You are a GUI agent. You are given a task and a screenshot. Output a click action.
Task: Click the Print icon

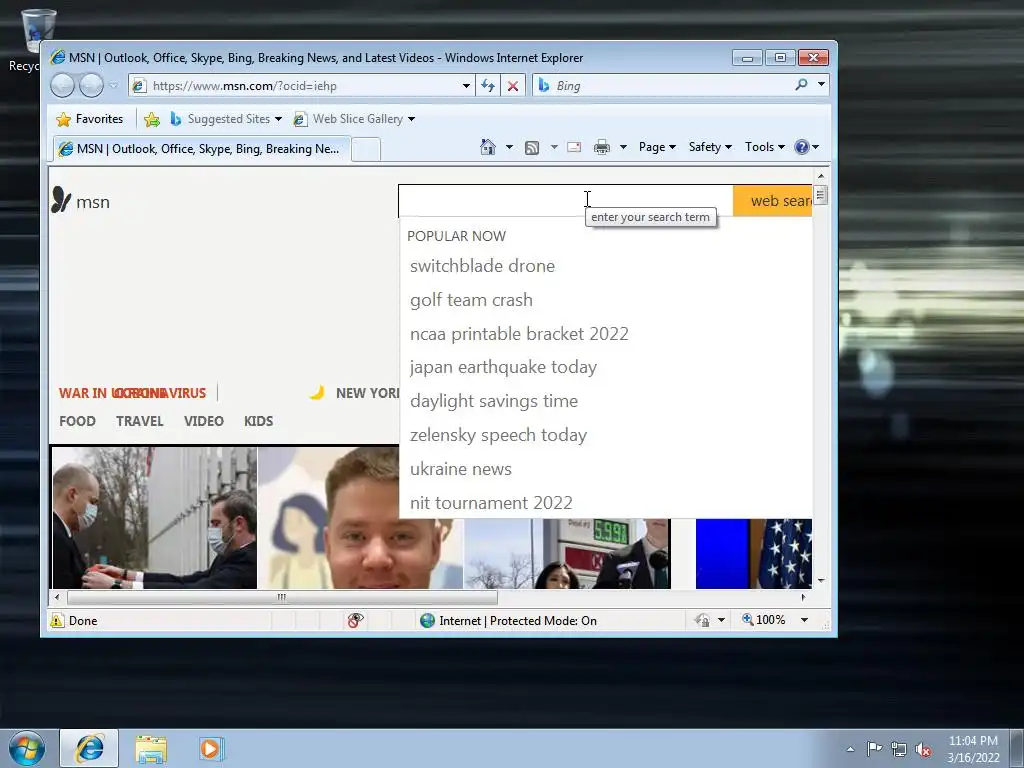(601, 148)
